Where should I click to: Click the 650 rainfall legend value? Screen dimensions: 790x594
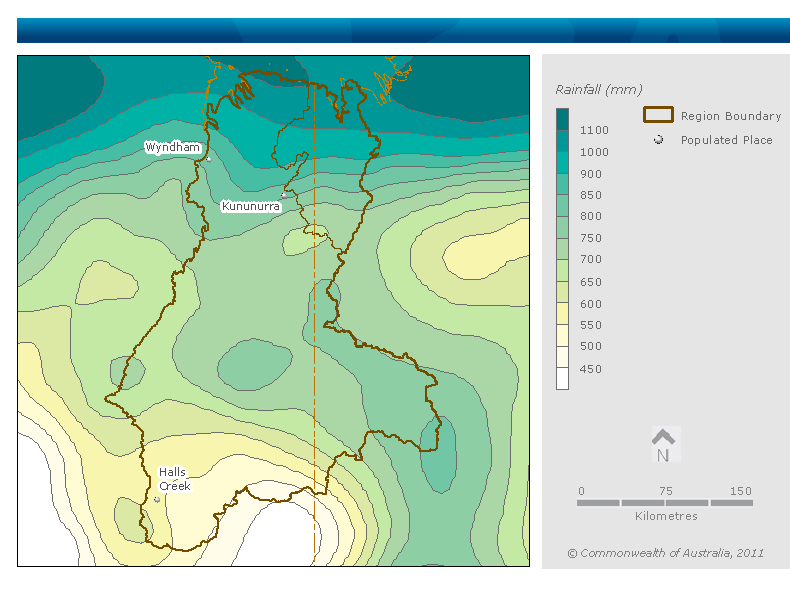coord(590,282)
